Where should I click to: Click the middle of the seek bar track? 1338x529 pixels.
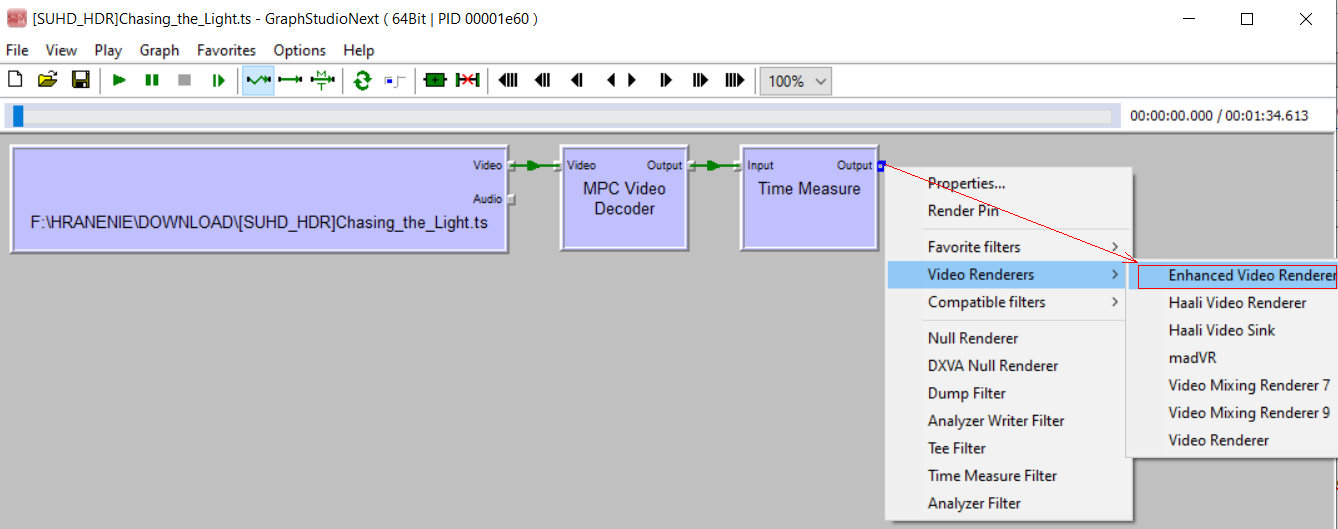pyautogui.click(x=561, y=117)
